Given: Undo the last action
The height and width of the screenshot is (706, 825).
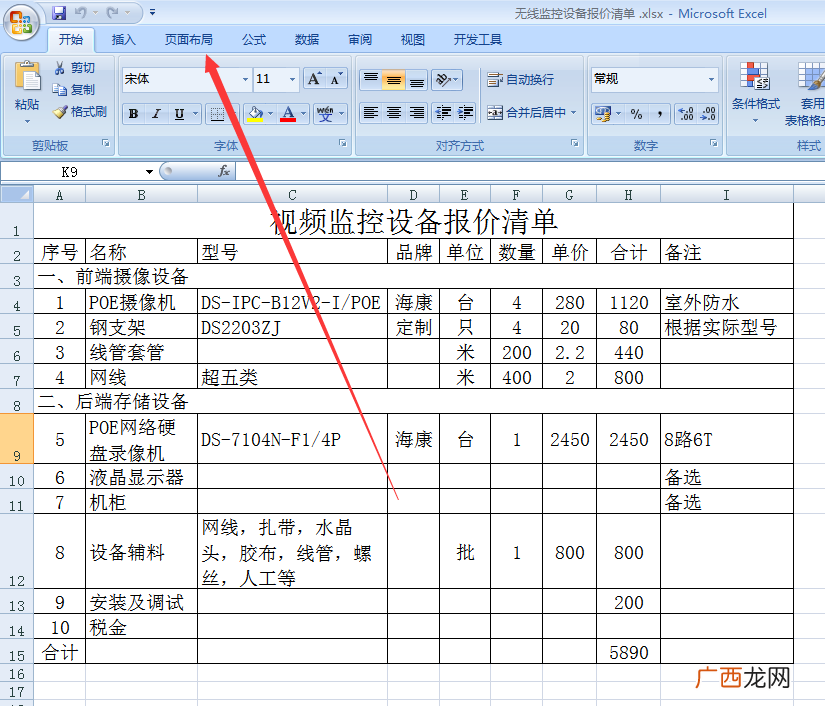Looking at the screenshot, I should [81, 12].
